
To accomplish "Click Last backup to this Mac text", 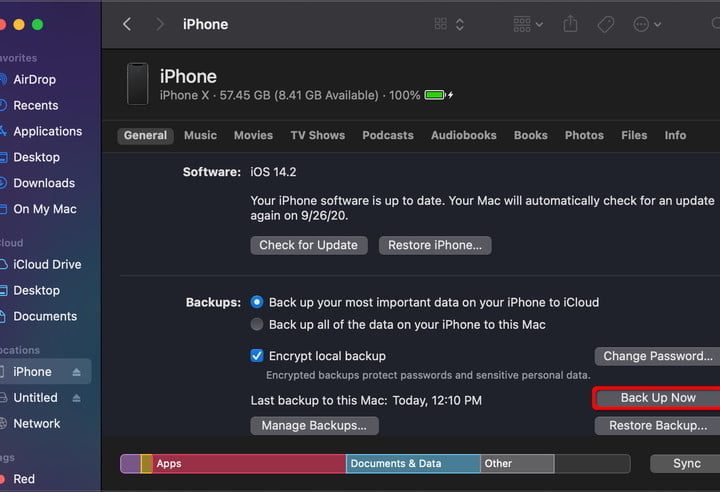I will tap(366, 401).
